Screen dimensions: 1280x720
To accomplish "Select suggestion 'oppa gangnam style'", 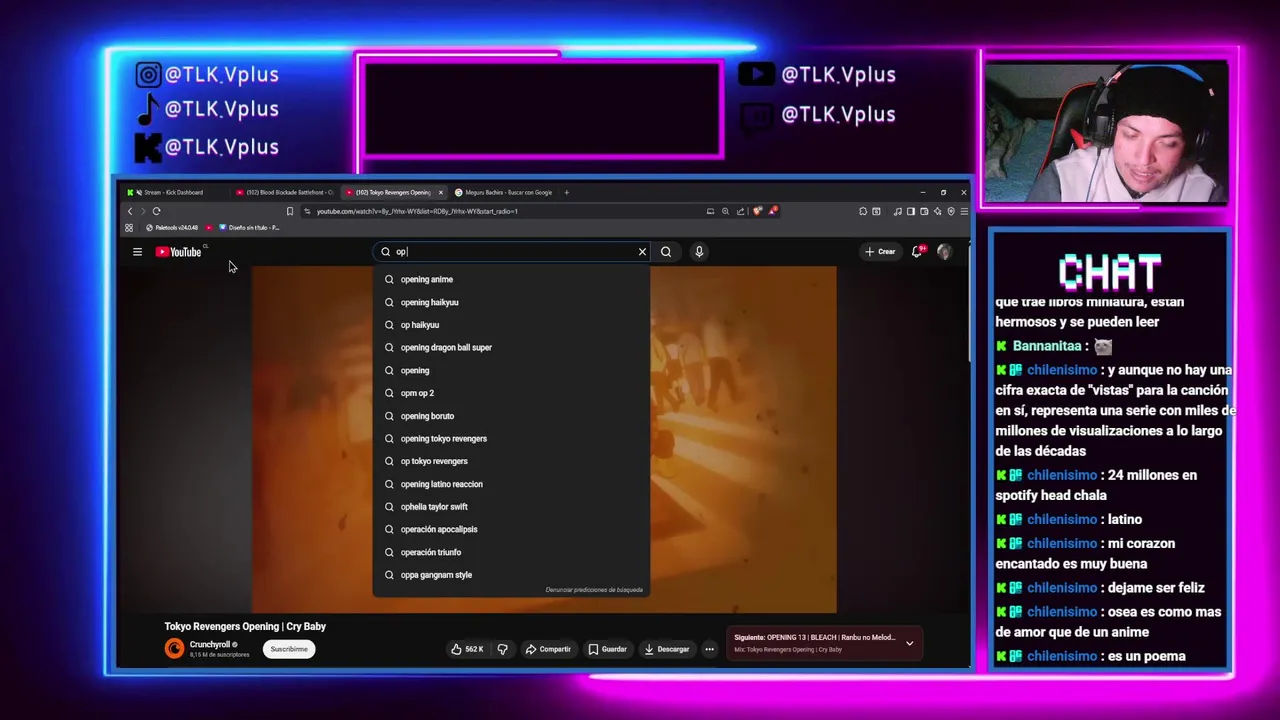I will point(511,575).
